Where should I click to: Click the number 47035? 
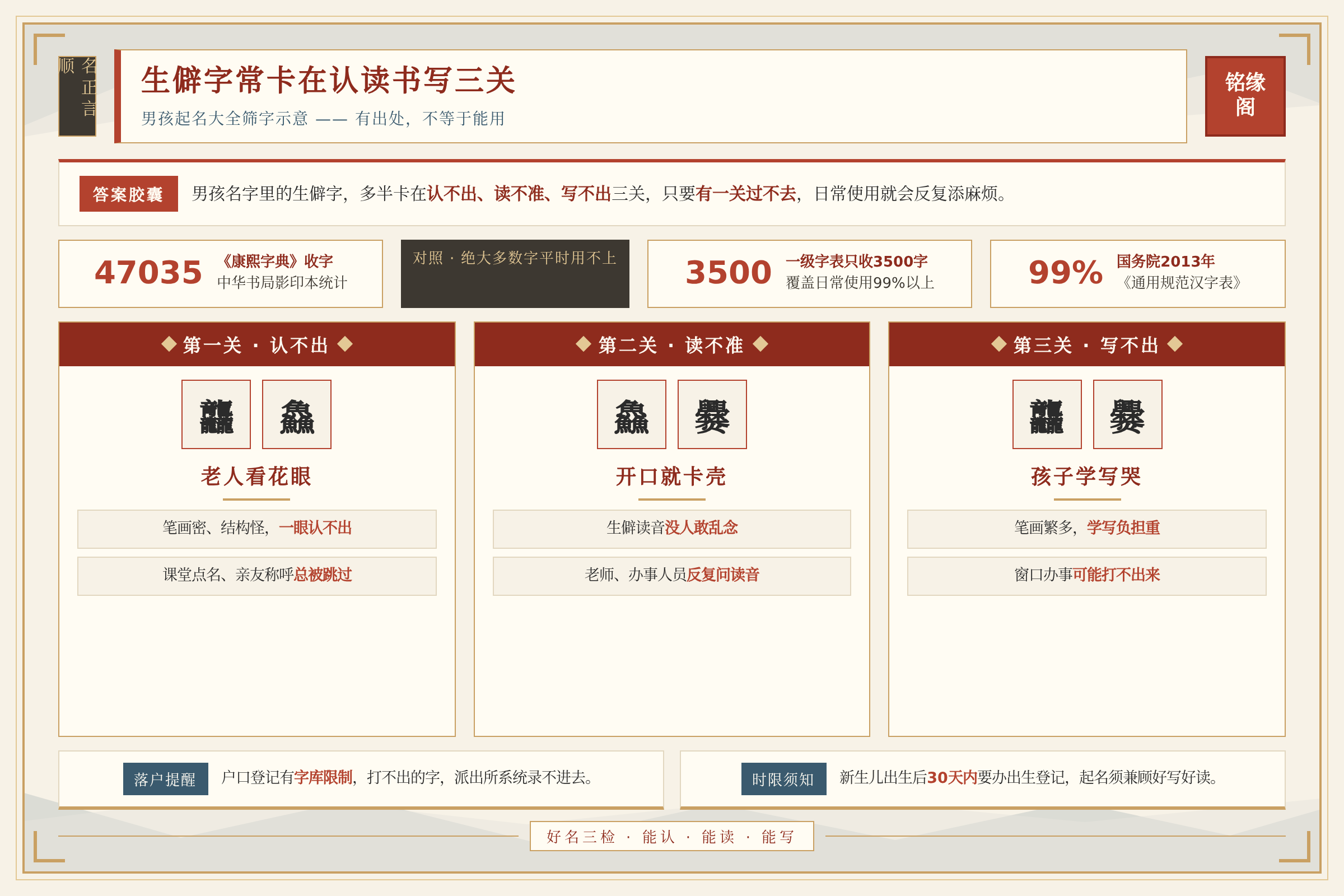(x=148, y=273)
